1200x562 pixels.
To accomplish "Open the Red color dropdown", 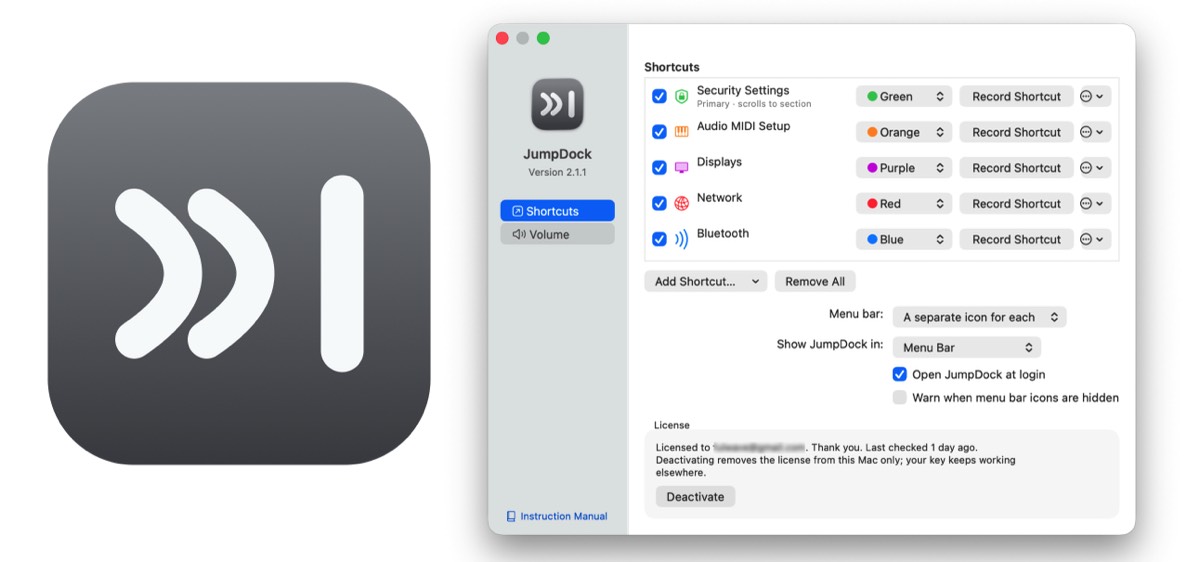I will pyautogui.click(x=904, y=203).
